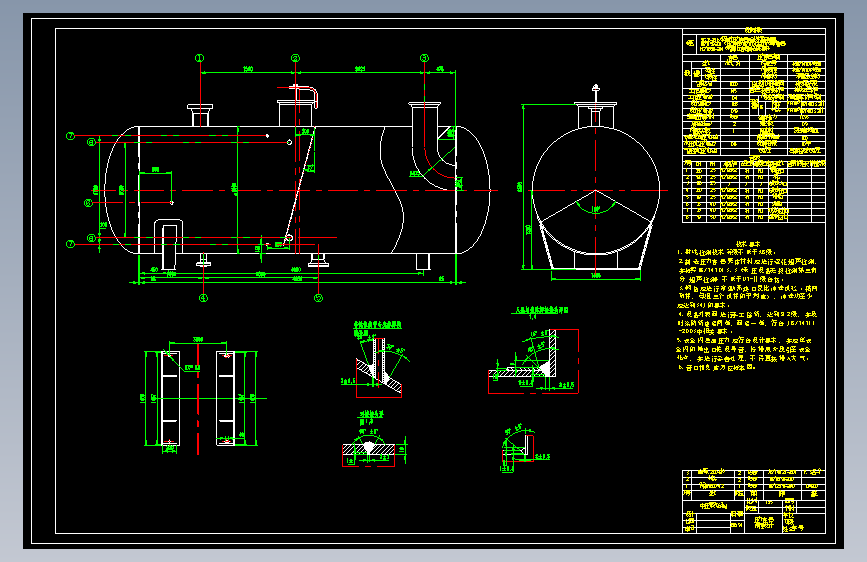Select balloon number 1 above the tank
The height and width of the screenshot is (562, 867).
pyautogui.click(x=200, y=58)
